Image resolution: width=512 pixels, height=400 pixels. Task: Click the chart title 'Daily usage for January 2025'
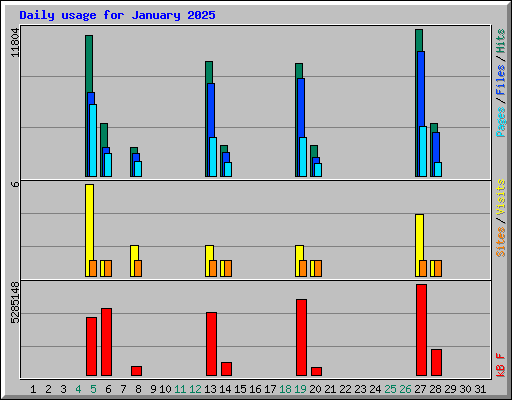tap(117, 15)
